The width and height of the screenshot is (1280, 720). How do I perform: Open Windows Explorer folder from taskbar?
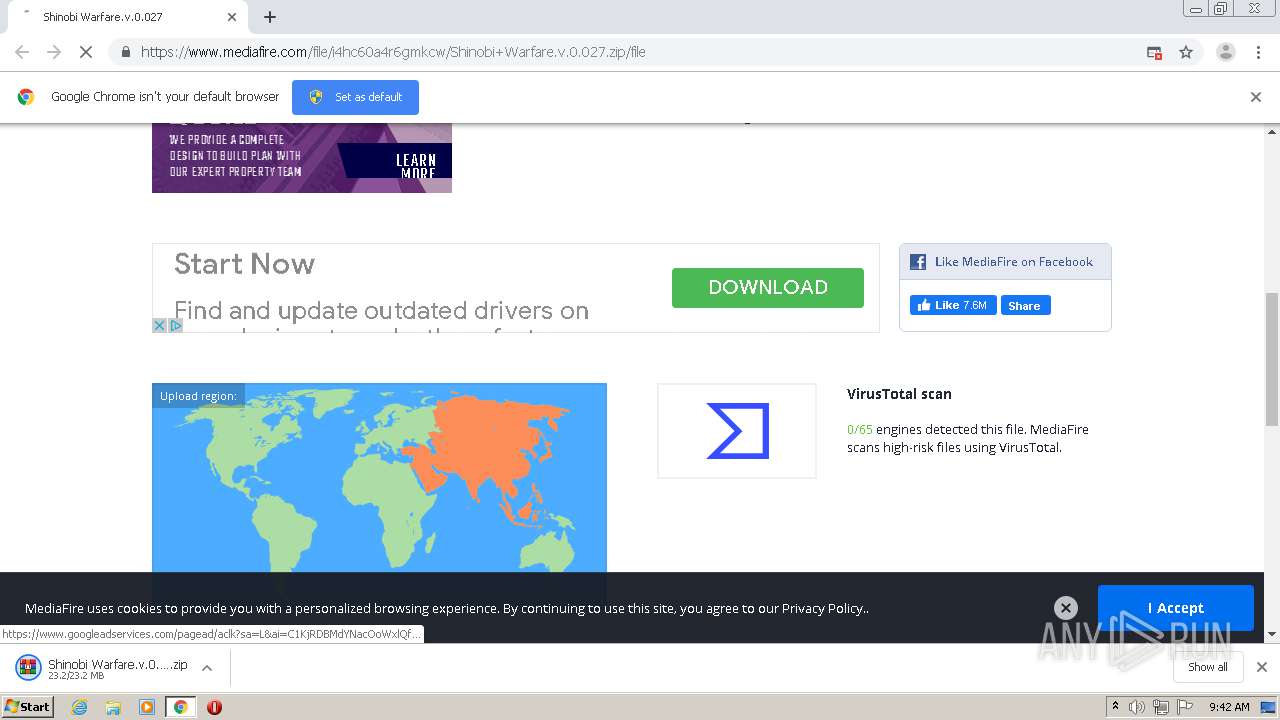coord(113,707)
